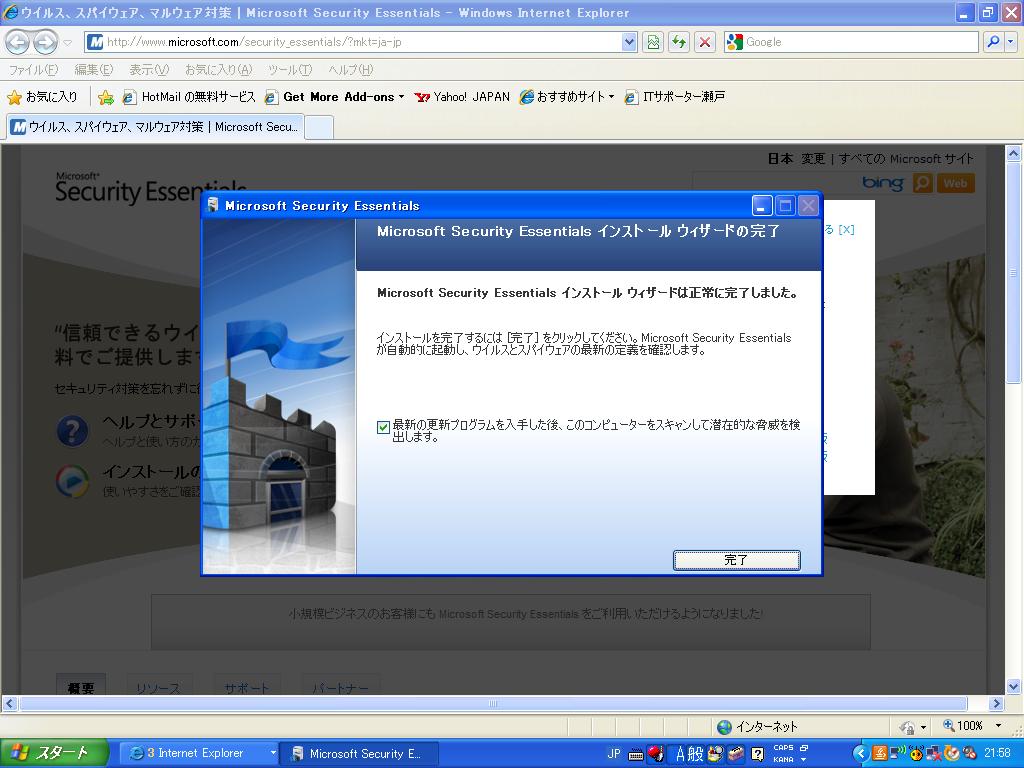The image size is (1024, 768).
Task: Open the HotMail の無料サービス favorite
Action: [189, 97]
